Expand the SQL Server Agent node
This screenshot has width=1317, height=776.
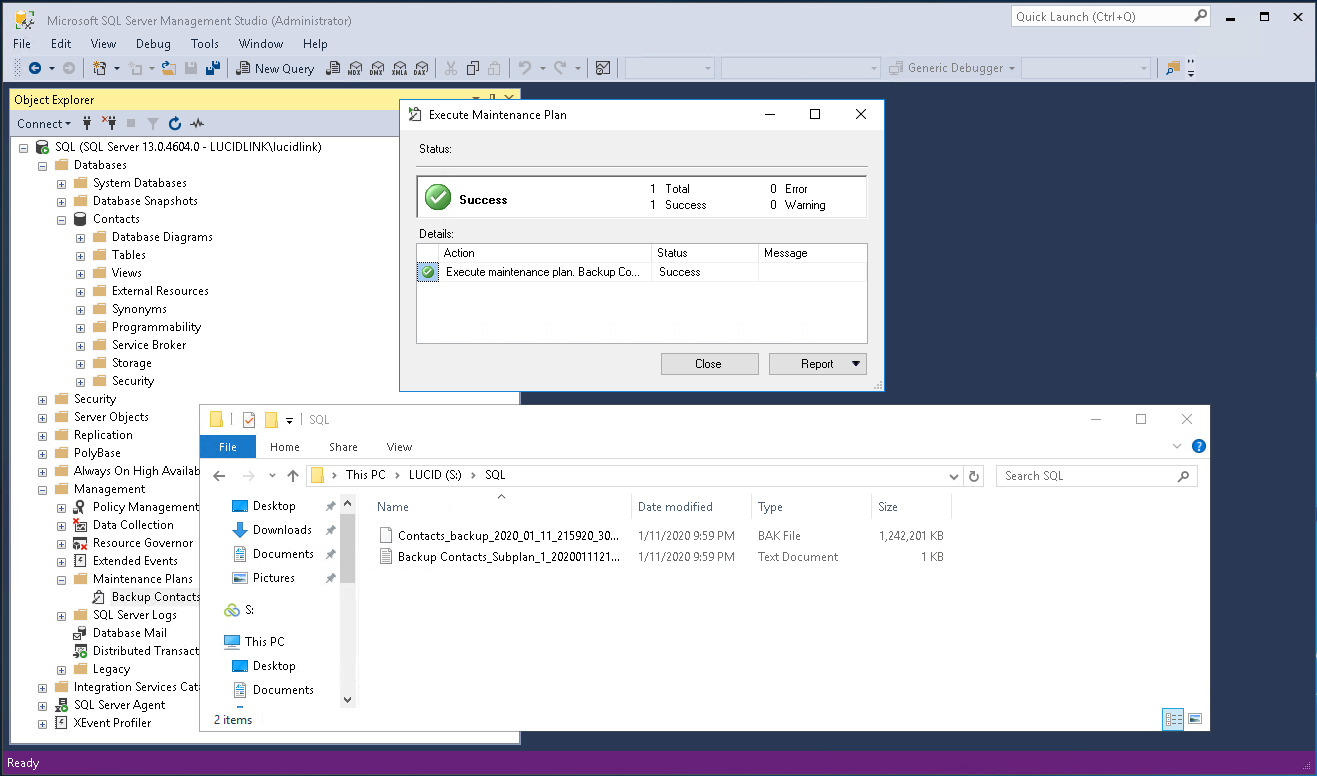click(43, 705)
